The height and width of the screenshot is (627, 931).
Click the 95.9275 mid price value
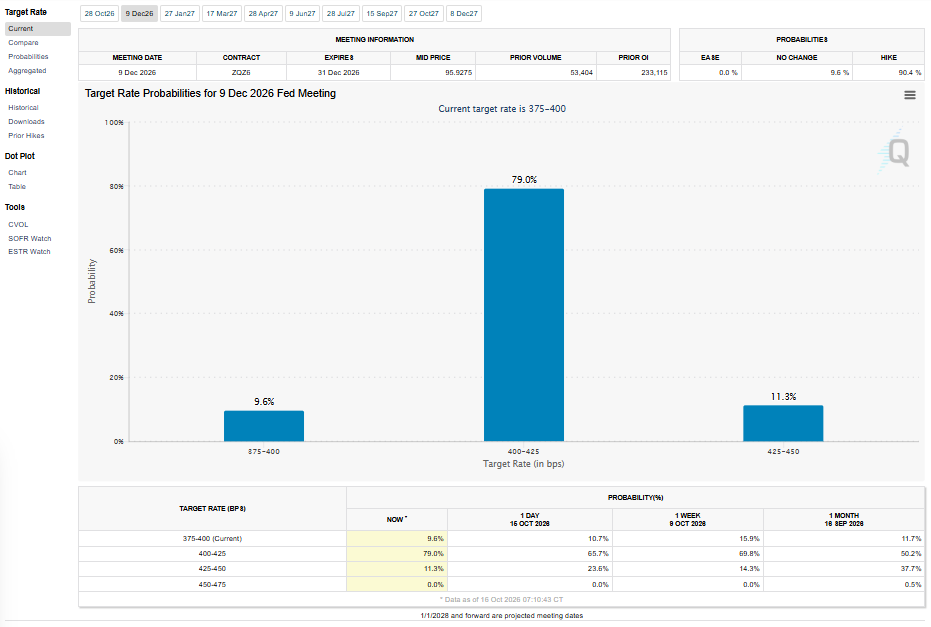pyautogui.click(x=458, y=72)
